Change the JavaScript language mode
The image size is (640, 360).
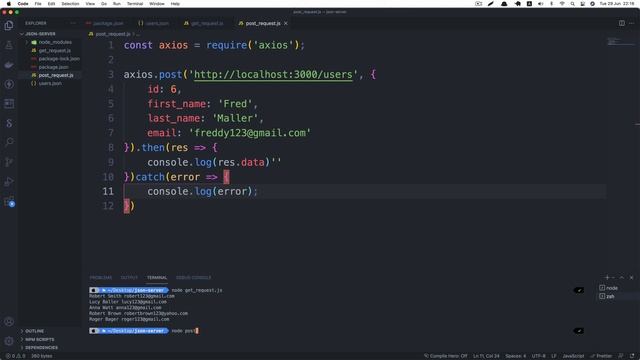(x=573, y=356)
